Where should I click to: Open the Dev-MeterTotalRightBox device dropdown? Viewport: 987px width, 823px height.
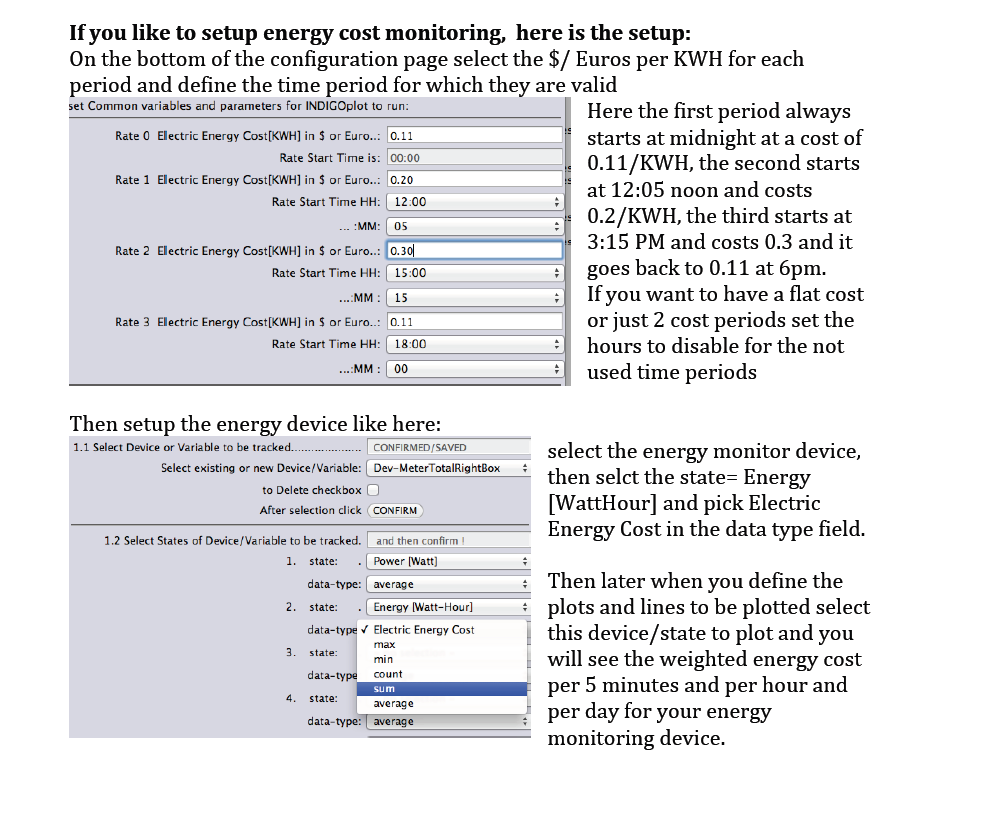pyautogui.click(x=448, y=468)
